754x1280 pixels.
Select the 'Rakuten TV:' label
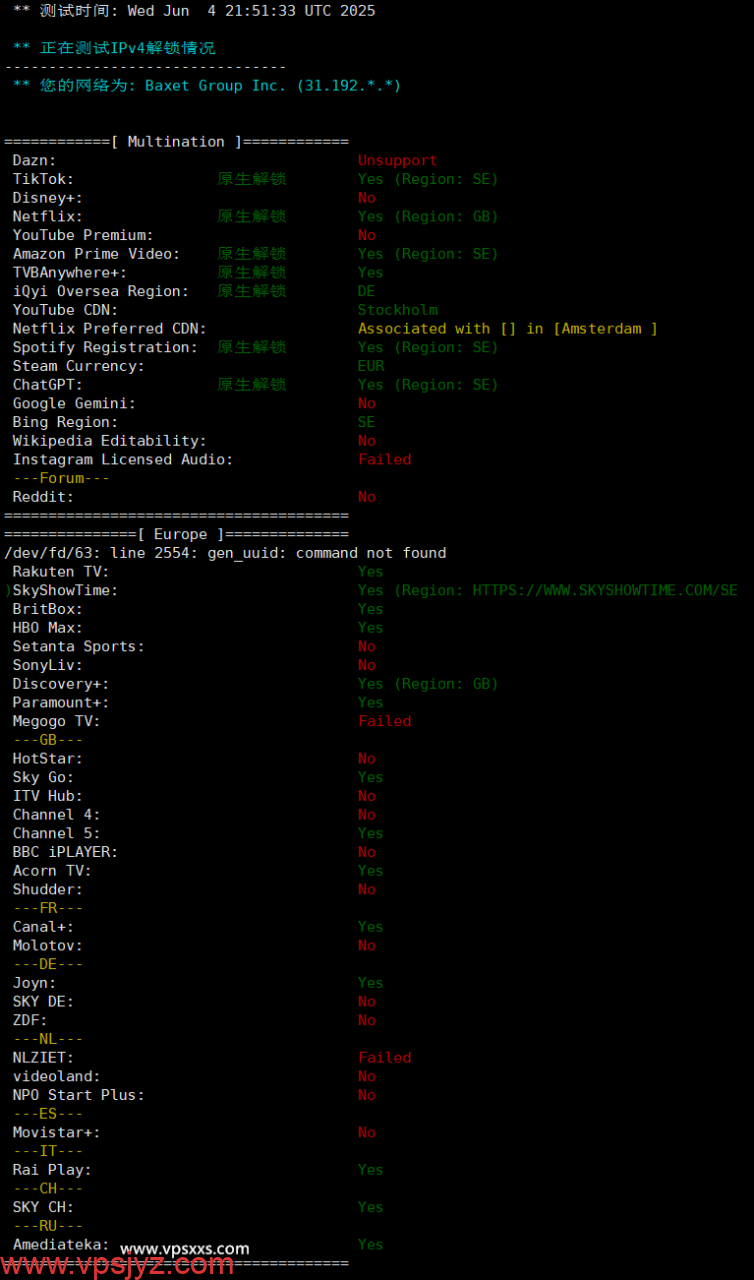(62, 571)
